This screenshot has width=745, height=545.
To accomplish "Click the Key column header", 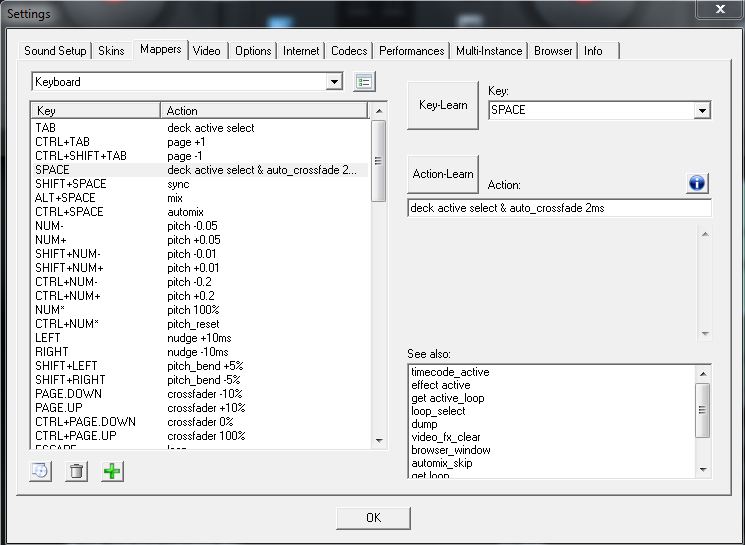I will click(x=96, y=111).
